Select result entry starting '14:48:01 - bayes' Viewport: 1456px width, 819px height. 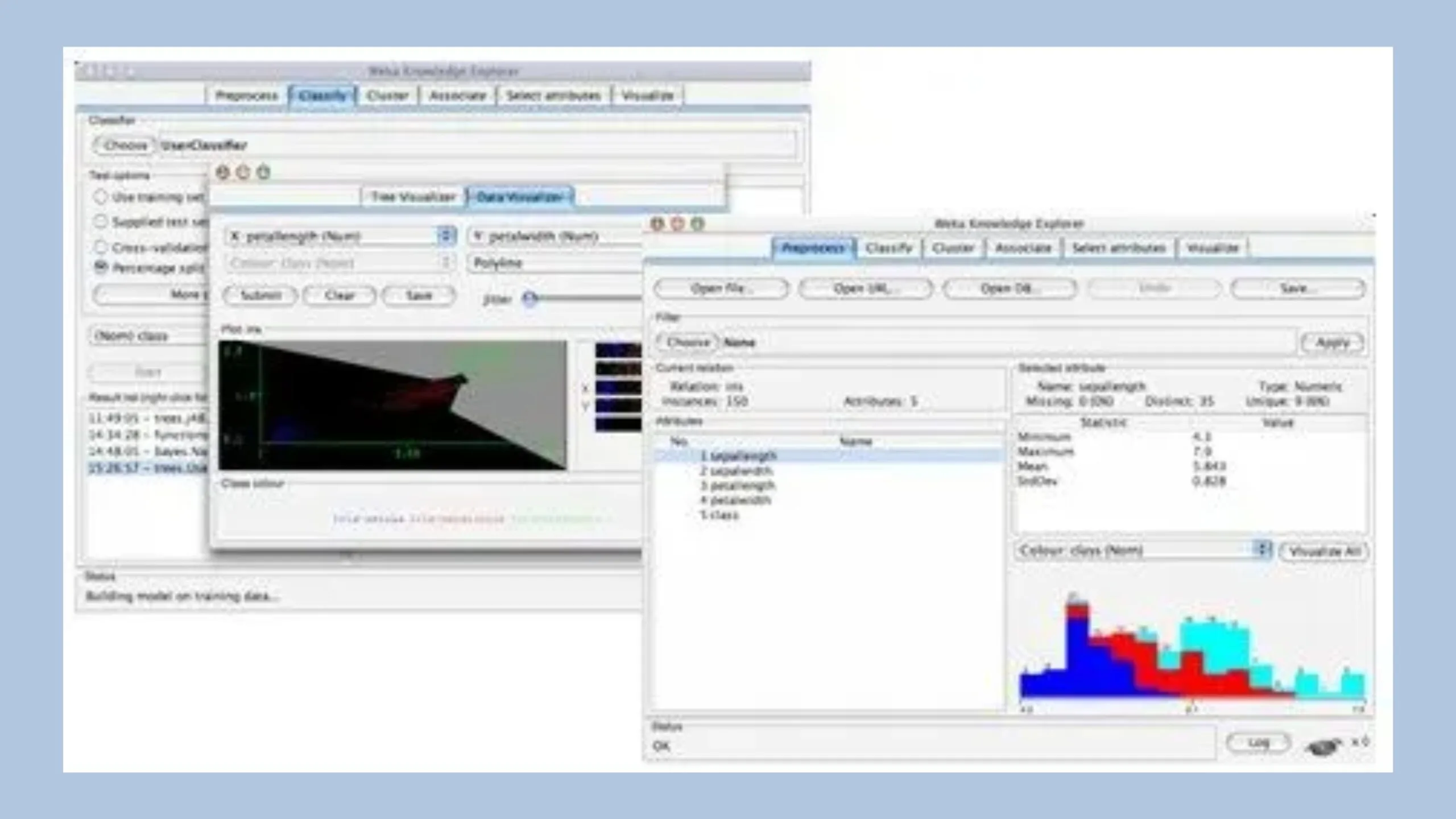[x=148, y=452]
